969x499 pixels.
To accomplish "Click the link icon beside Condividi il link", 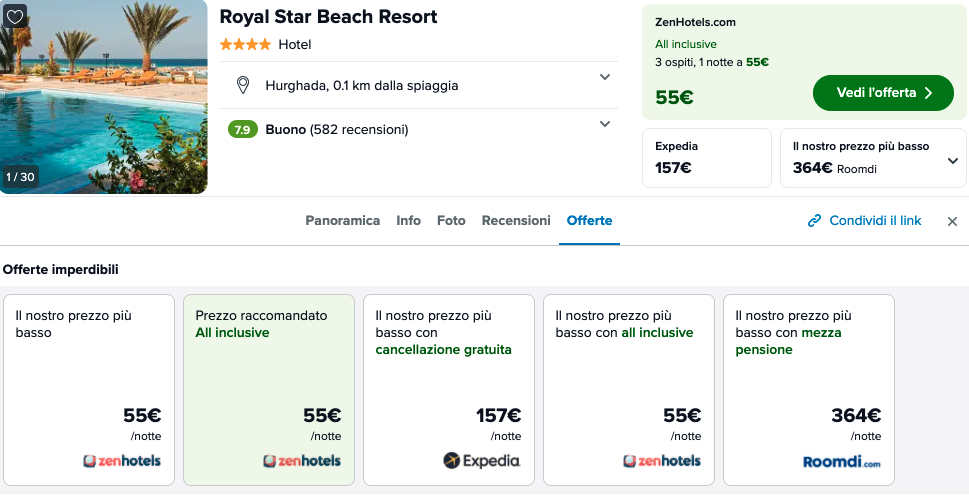I will click(x=815, y=221).
